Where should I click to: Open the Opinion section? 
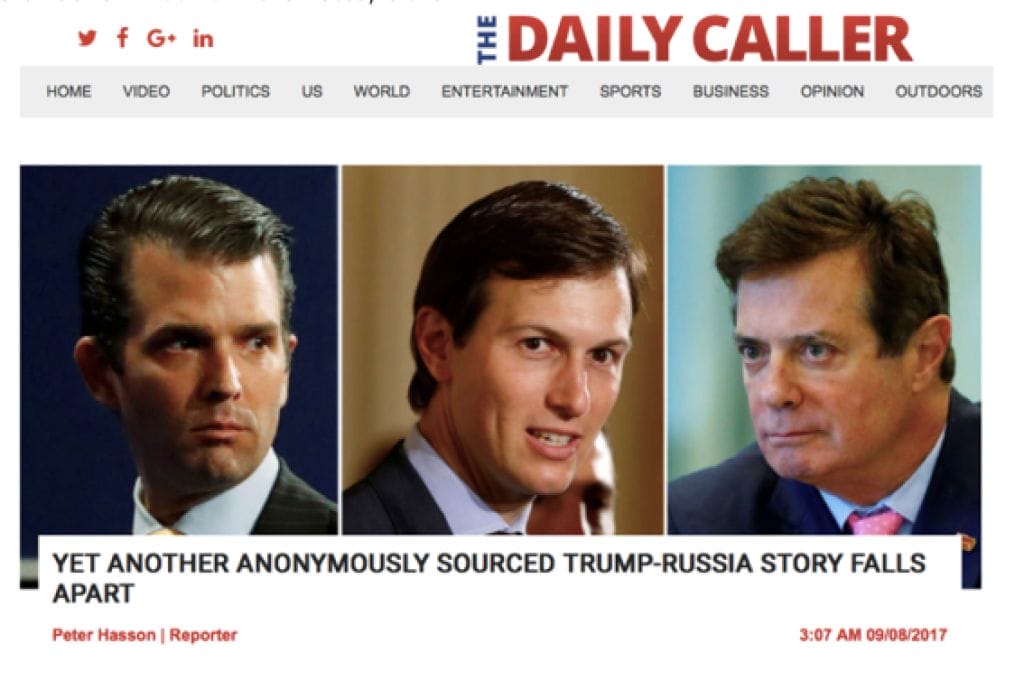(832, 91)
